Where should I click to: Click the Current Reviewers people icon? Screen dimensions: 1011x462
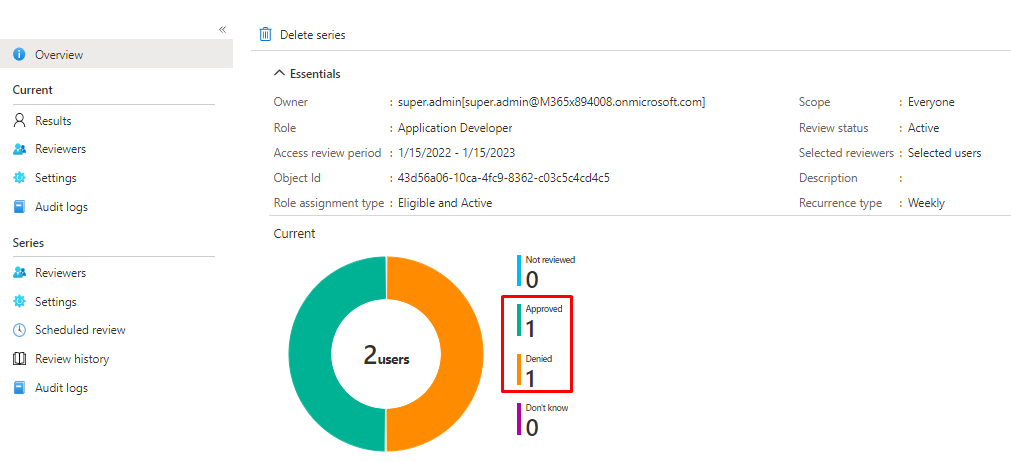19,149
